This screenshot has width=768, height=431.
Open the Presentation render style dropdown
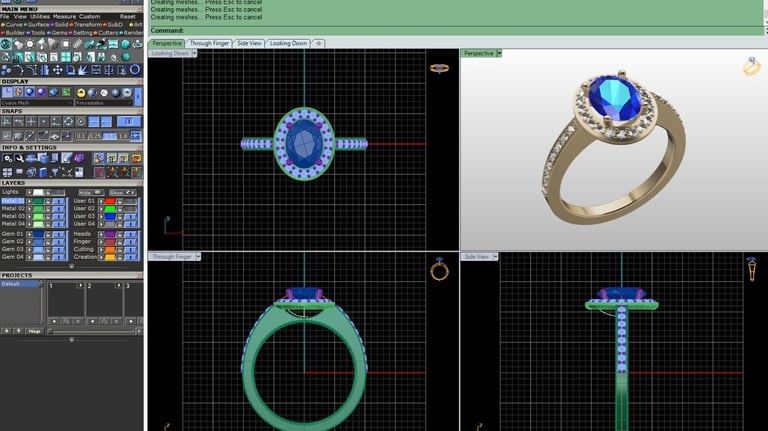click(104, 102)
